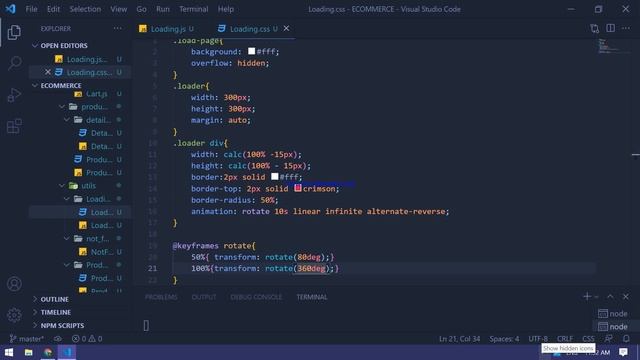Open the Manage gear icon
The image size is (640, 360).
[x=14, y=315]
